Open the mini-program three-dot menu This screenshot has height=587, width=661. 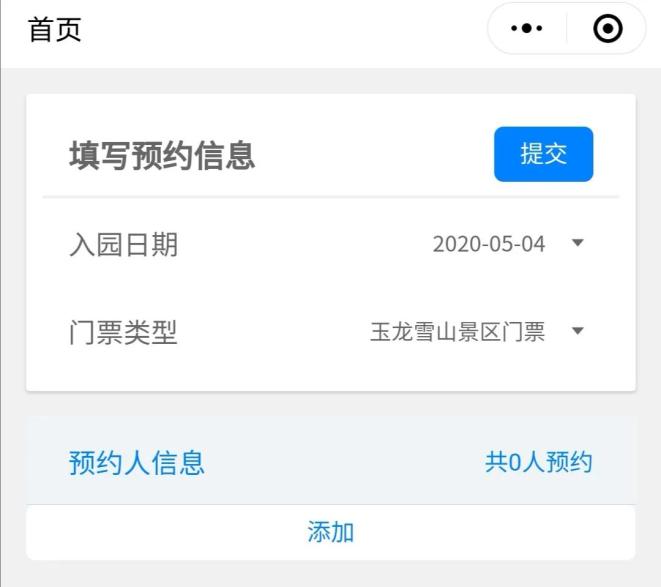[527, 28]
